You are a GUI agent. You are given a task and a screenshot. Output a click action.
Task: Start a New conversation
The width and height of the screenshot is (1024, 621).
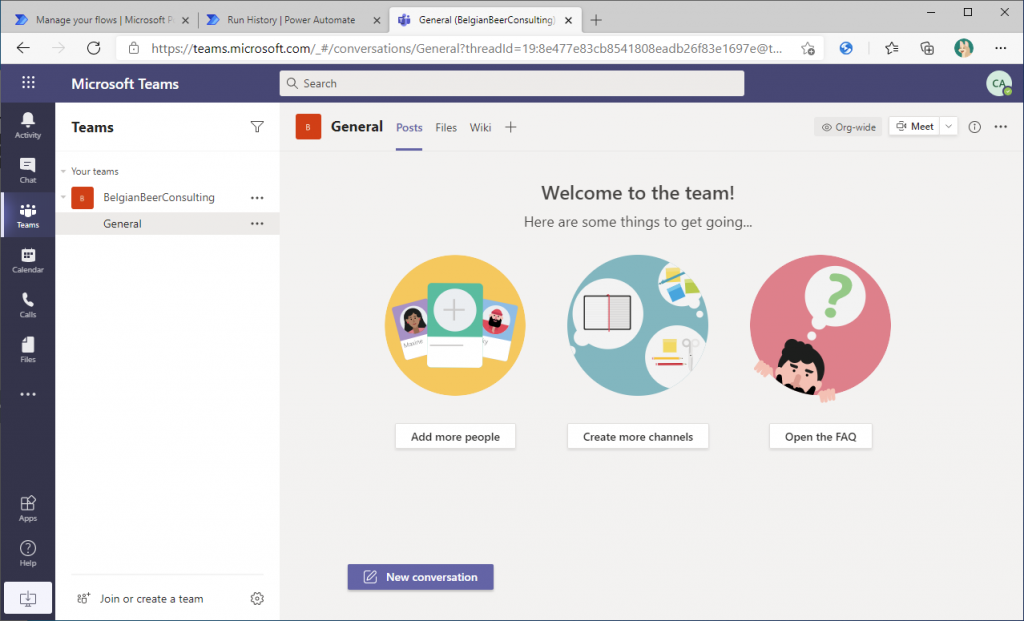[x=421, y=577]
